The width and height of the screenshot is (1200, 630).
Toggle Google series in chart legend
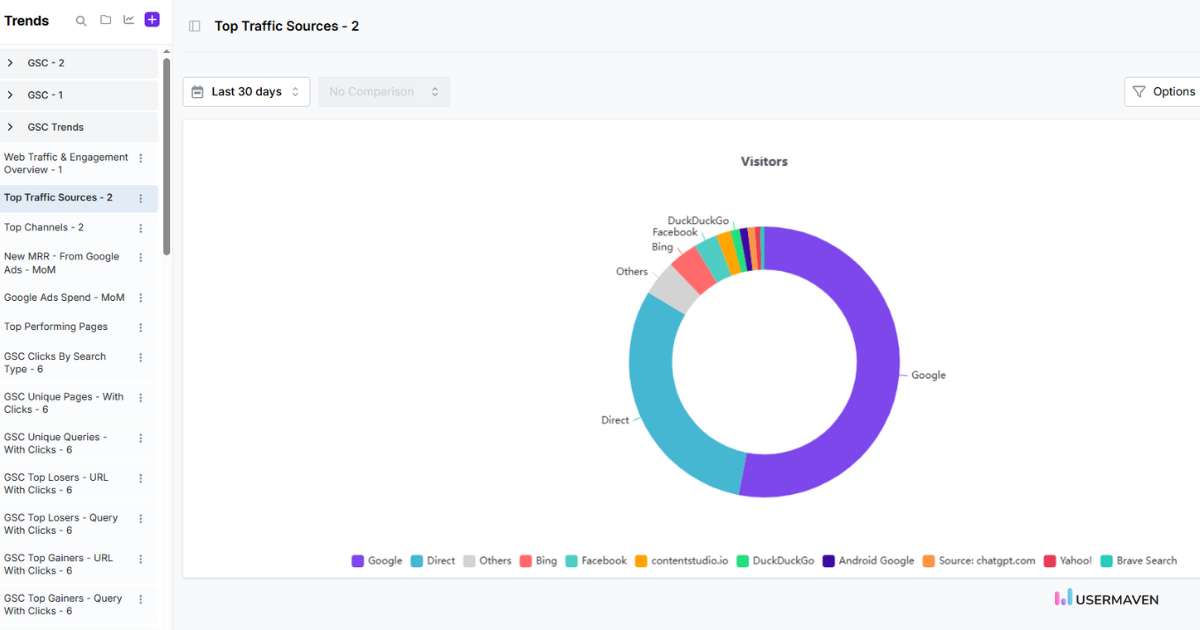(x=377, y=561)
